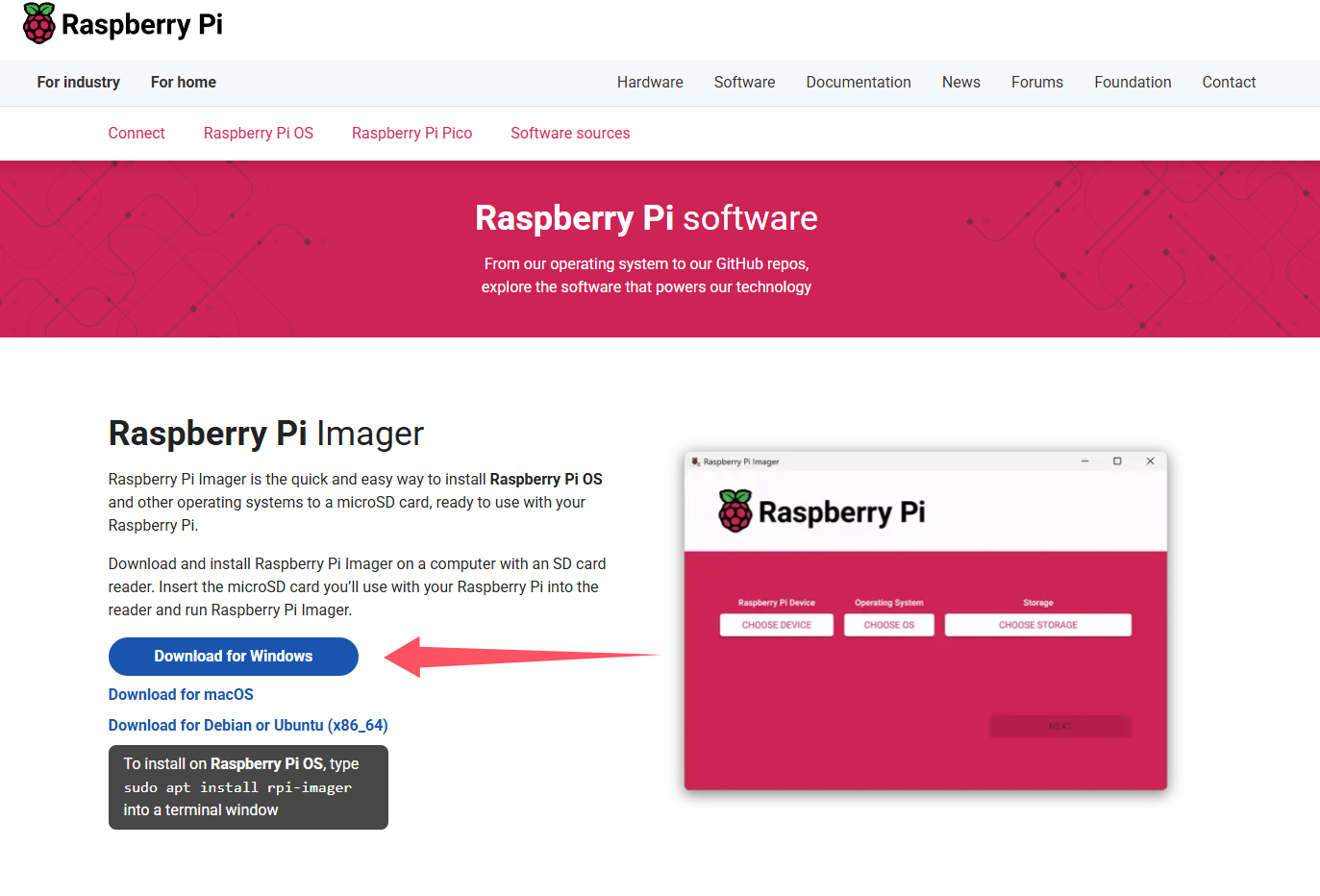Screen dimensions: 1320x896
Task: Click the sudo apt install rpi-imager command
Action: click(x=237, y=787)
